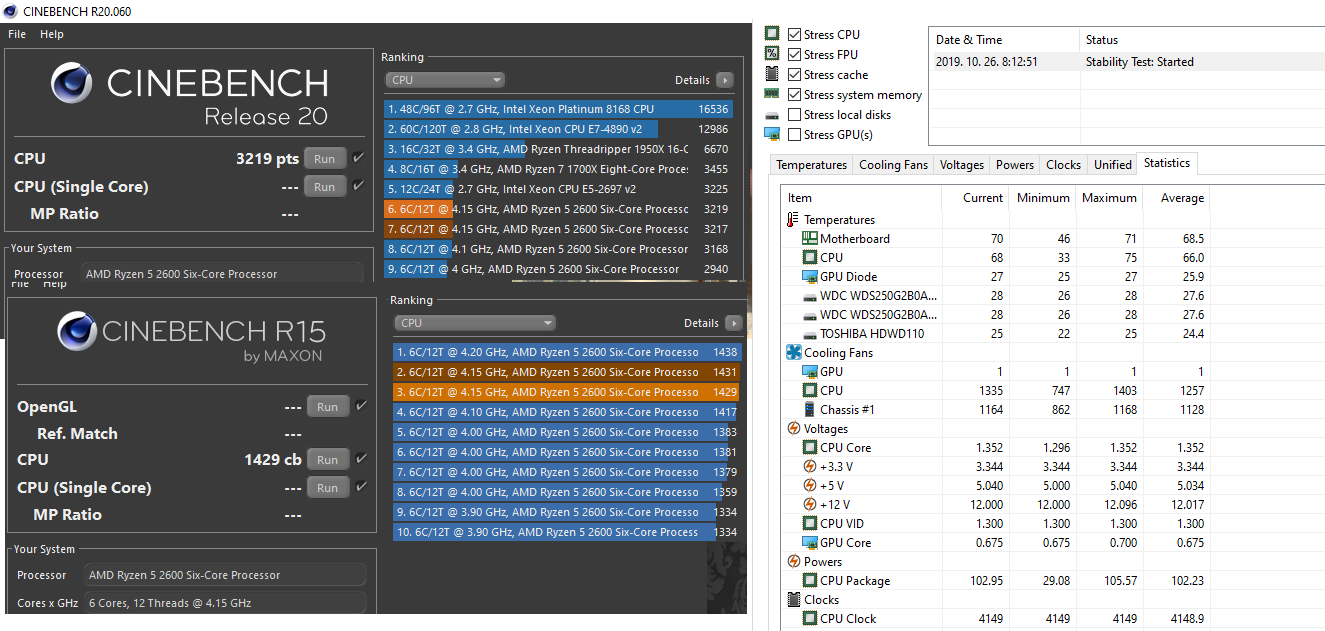Click the CPU Core voltage chip icon
The image size is (1325, 631).
[810, 448]
